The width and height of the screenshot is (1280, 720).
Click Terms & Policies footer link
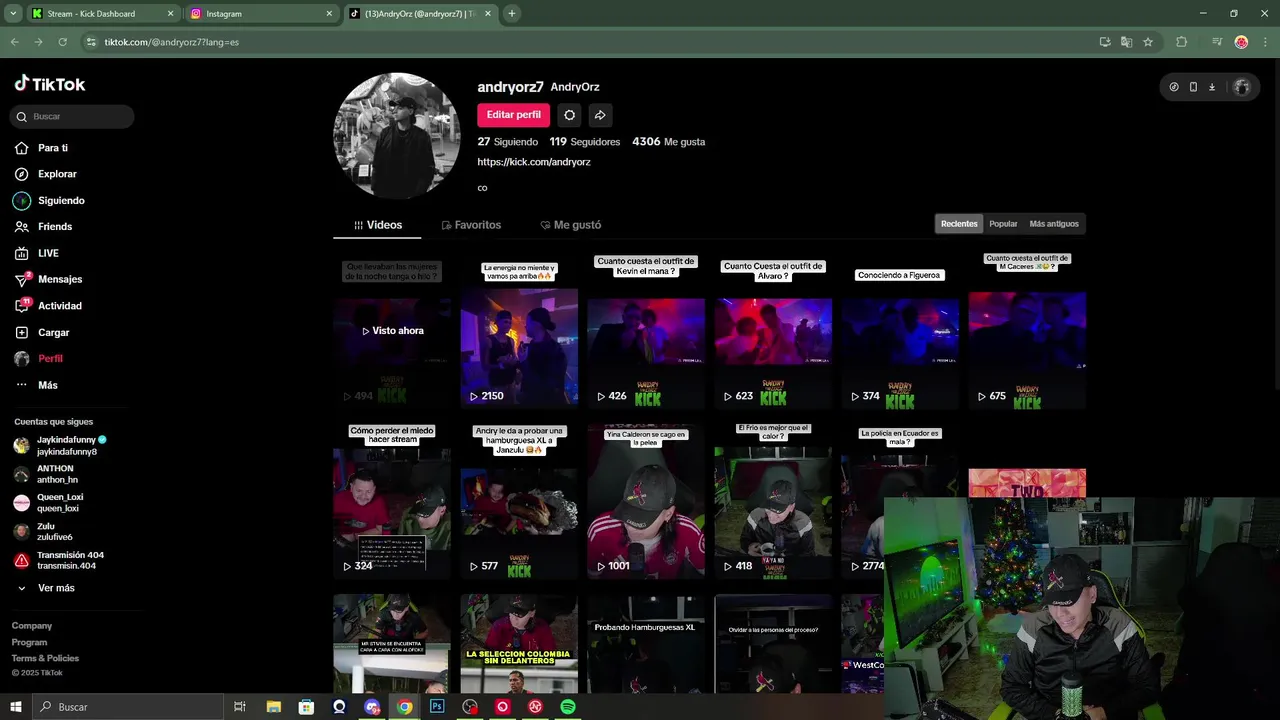click(x=45, y=658)
